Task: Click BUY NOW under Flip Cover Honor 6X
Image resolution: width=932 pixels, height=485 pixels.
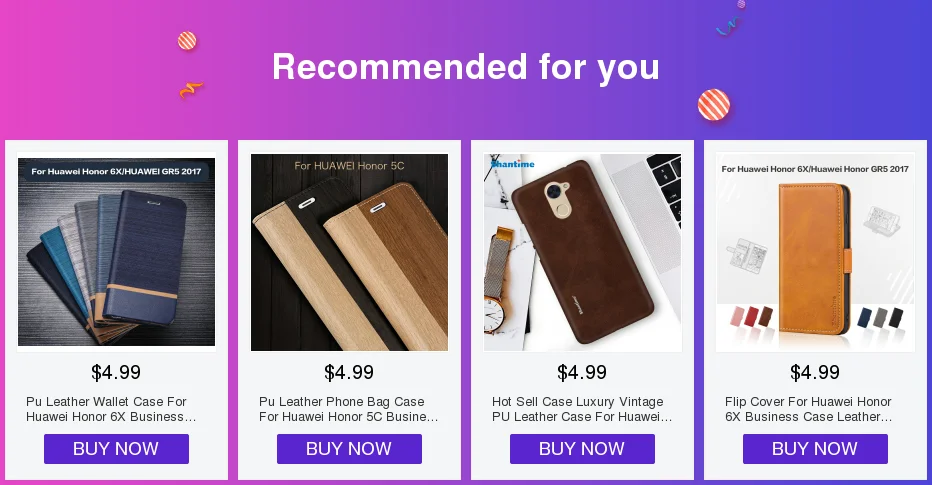Action: point(816,449)
